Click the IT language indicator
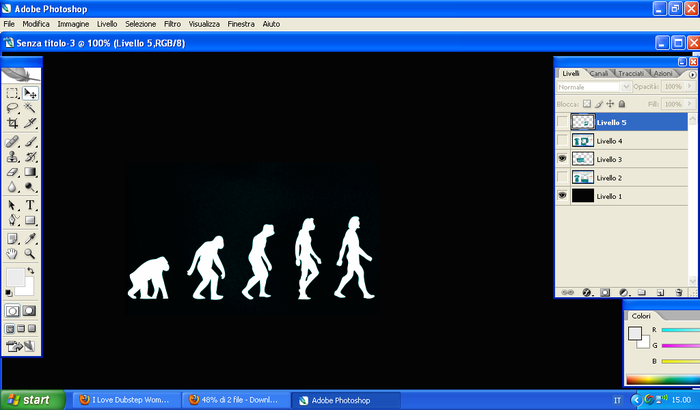 [x=617, y=400]
